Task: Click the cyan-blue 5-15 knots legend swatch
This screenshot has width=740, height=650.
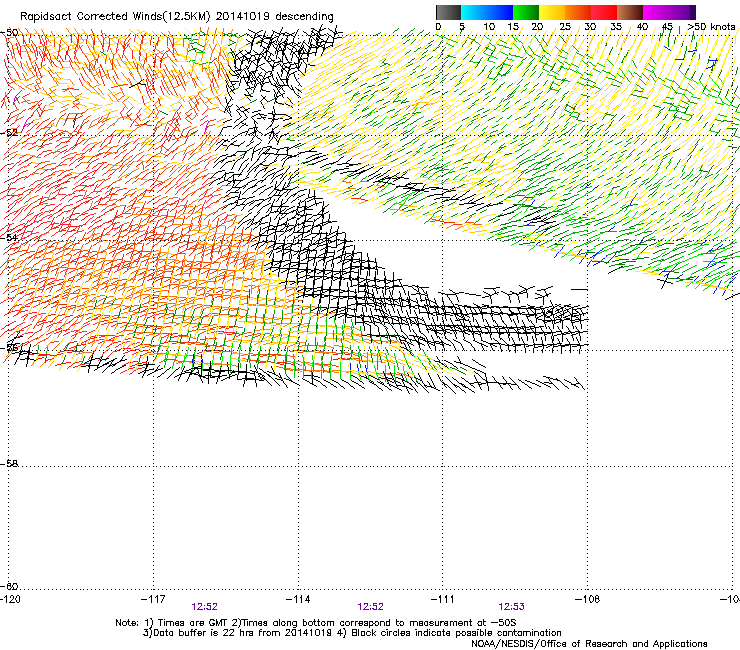Action: (487, 12)
